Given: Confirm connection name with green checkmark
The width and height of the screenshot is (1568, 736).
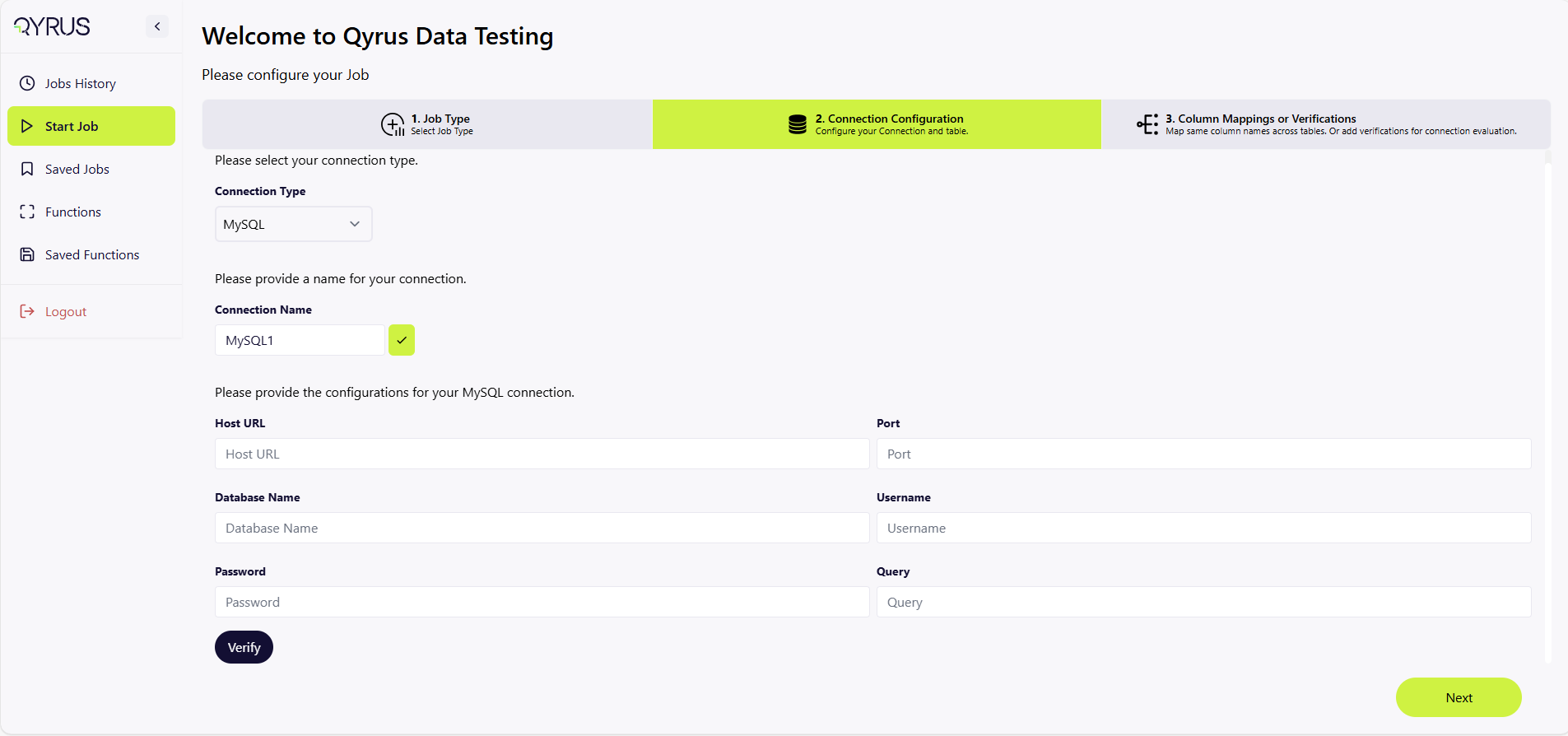Looking at the screenshot, I should coord(402,340).
